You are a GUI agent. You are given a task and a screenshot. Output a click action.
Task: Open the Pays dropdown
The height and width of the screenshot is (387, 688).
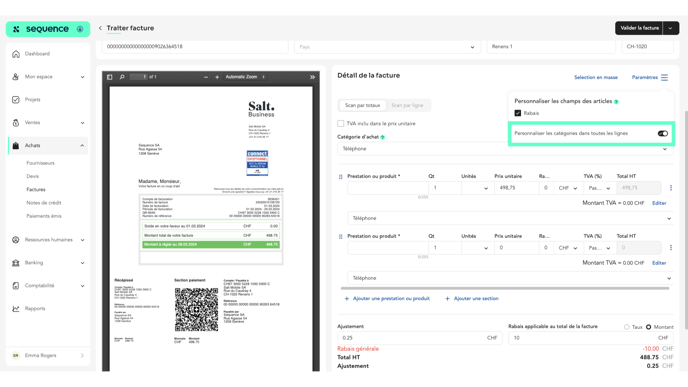click(x=387, y=47)
